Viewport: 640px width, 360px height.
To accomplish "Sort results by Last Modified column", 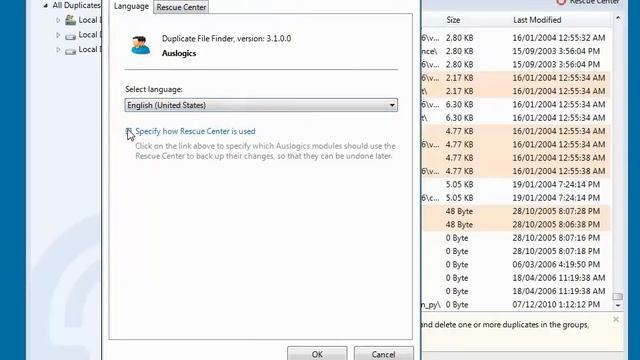I will [537, 20].
